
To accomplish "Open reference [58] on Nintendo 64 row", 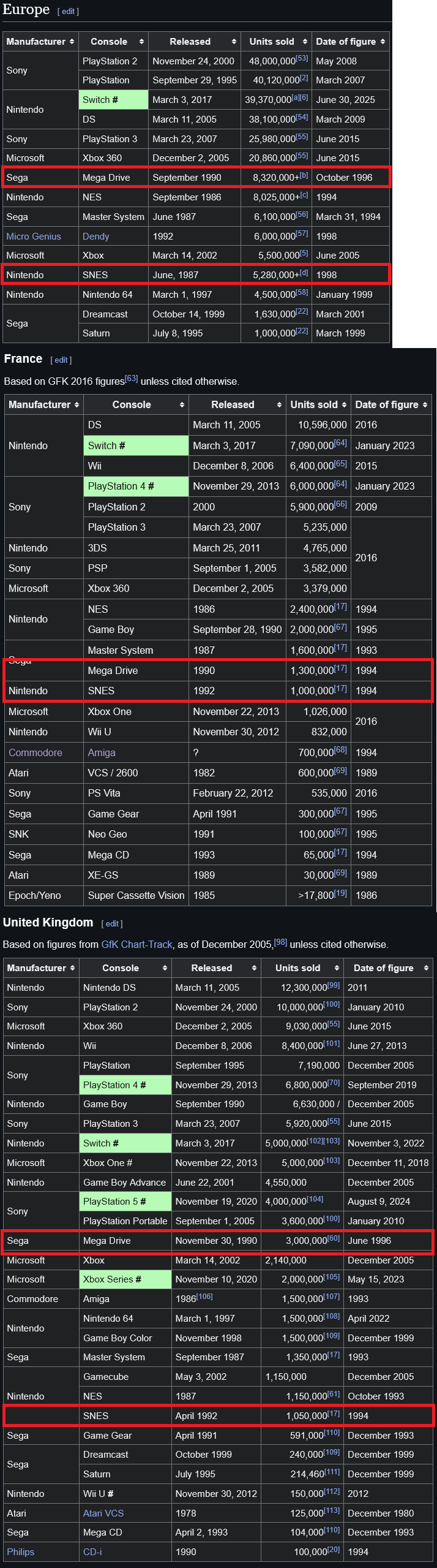I will click(302, 292).
